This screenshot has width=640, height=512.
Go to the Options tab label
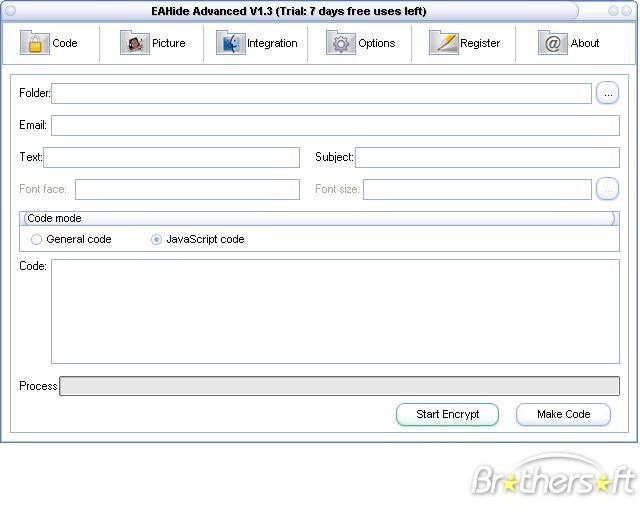pyautogui.click(x=377, y=43)
